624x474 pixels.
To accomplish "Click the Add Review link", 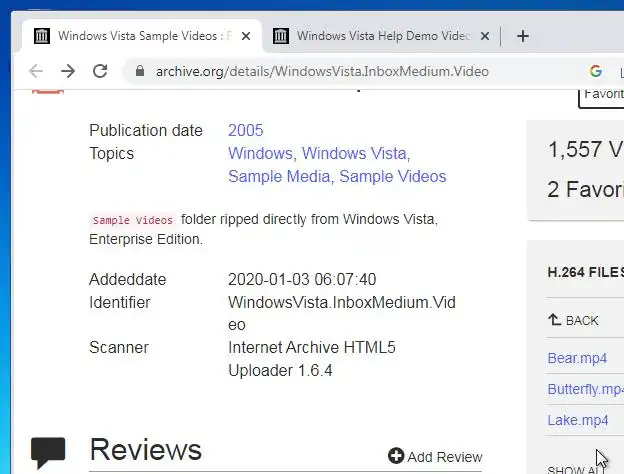I will (x=435, y=456).
